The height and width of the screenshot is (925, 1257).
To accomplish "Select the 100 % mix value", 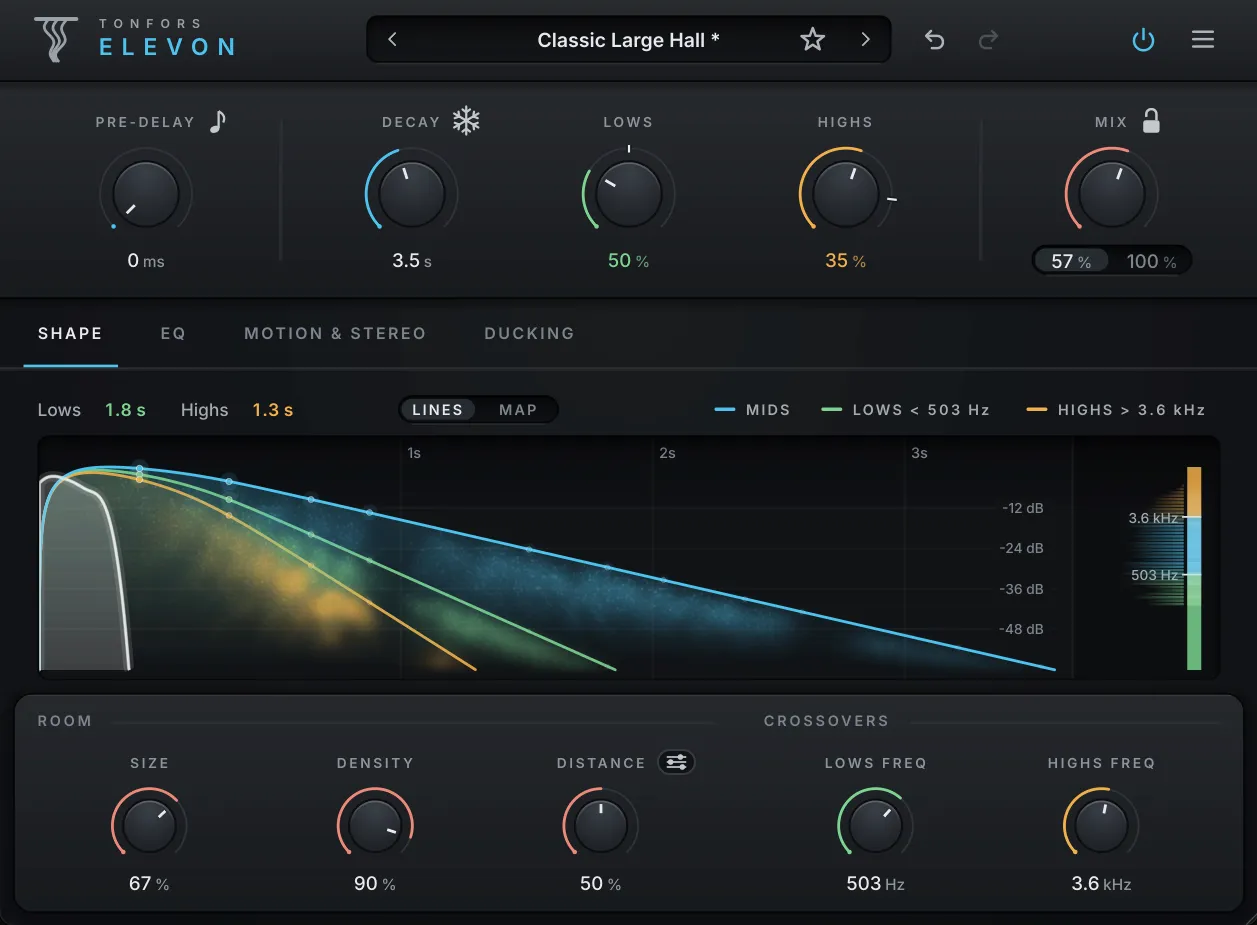I will (1151, 261).
